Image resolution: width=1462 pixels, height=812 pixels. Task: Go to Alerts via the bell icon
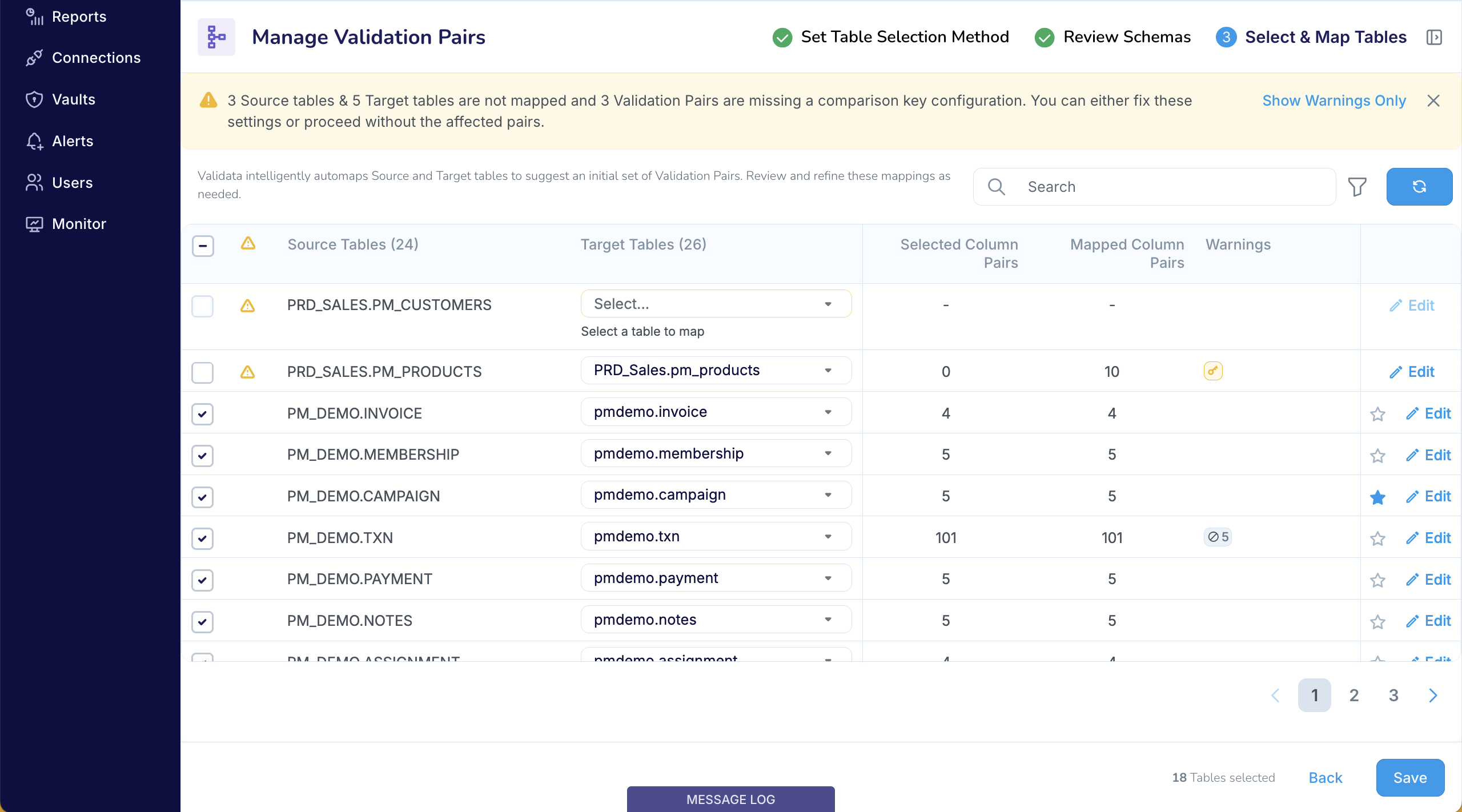point(73,141)
